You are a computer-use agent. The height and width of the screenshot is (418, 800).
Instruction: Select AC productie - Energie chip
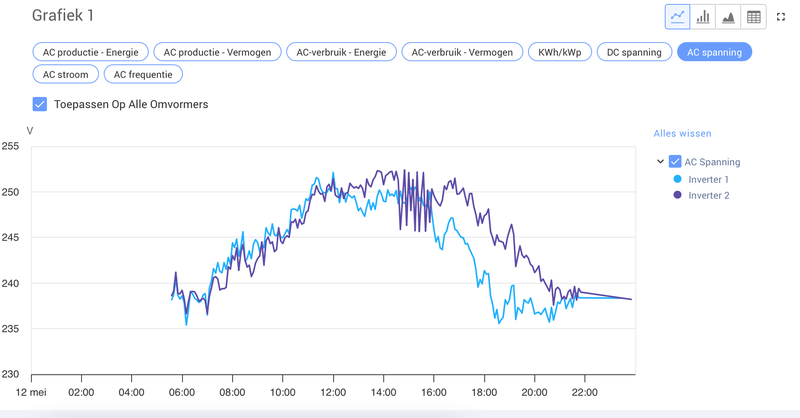(91, 52)
